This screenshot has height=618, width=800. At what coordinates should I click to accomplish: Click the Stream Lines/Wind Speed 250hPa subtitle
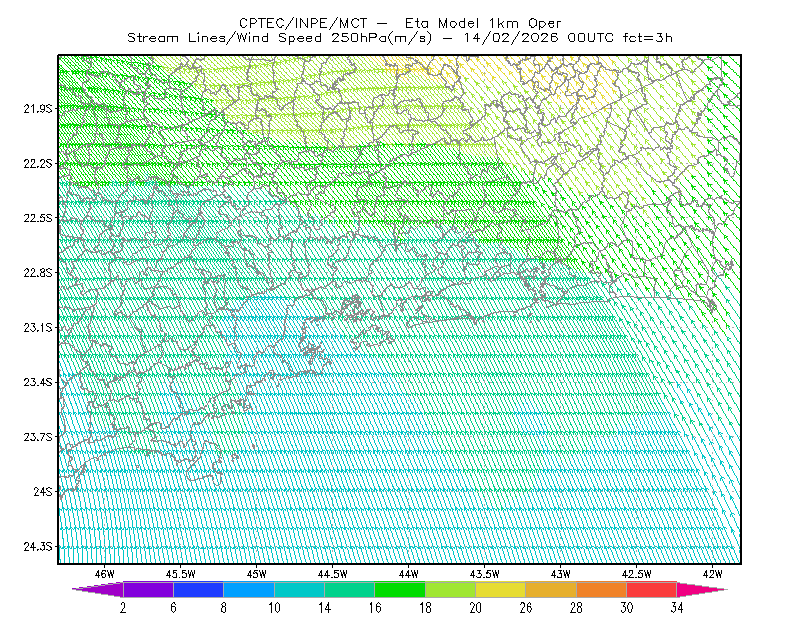pos(400,38)
